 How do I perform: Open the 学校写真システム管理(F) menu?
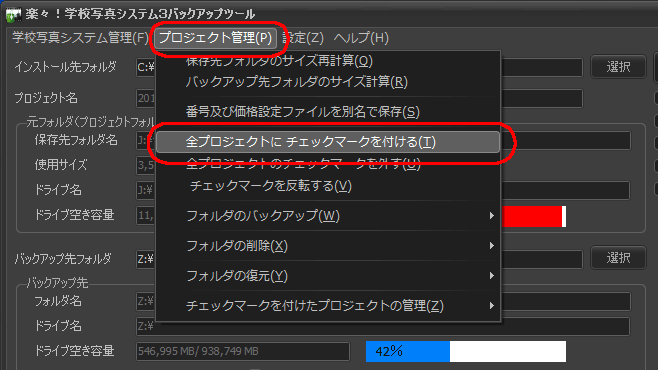80,38
